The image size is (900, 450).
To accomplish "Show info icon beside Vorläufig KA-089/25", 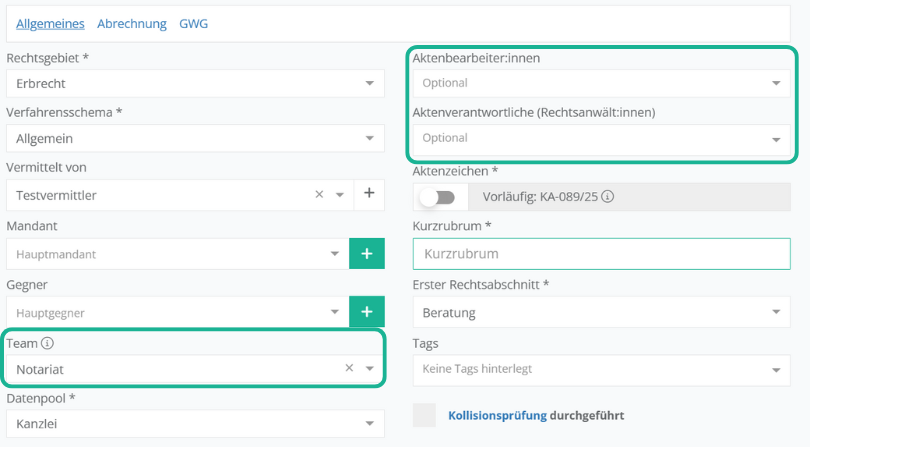I will point(607,197).
